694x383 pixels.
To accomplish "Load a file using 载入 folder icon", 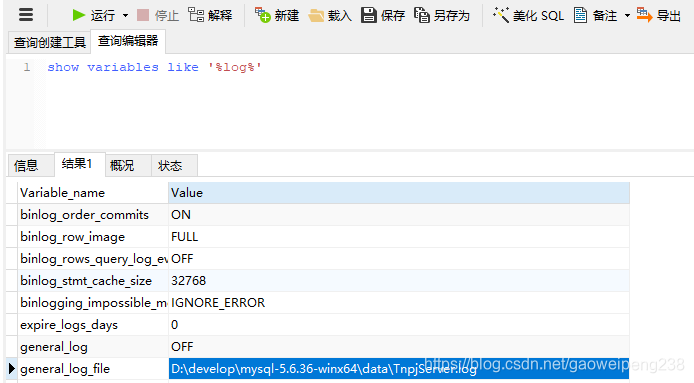I will click(x=316, y=15).
